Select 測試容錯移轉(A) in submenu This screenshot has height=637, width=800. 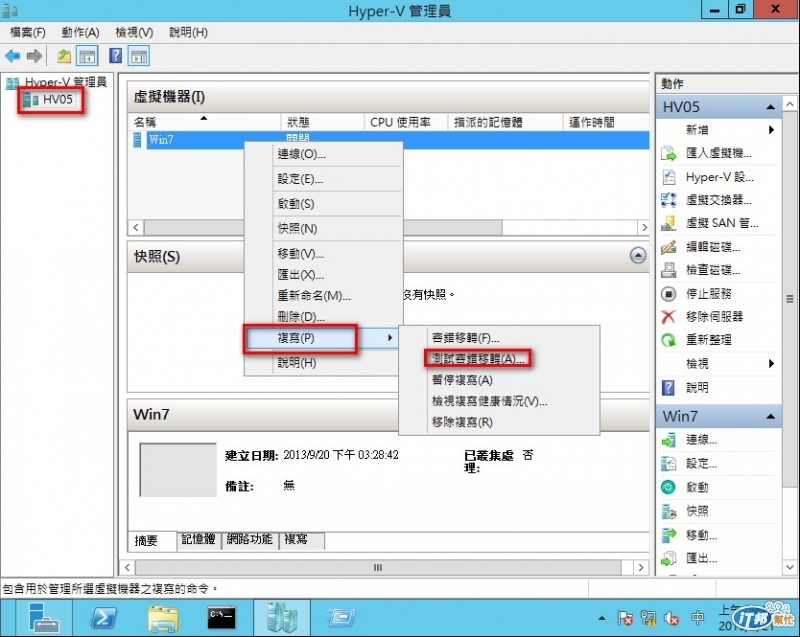coord(499,359)
